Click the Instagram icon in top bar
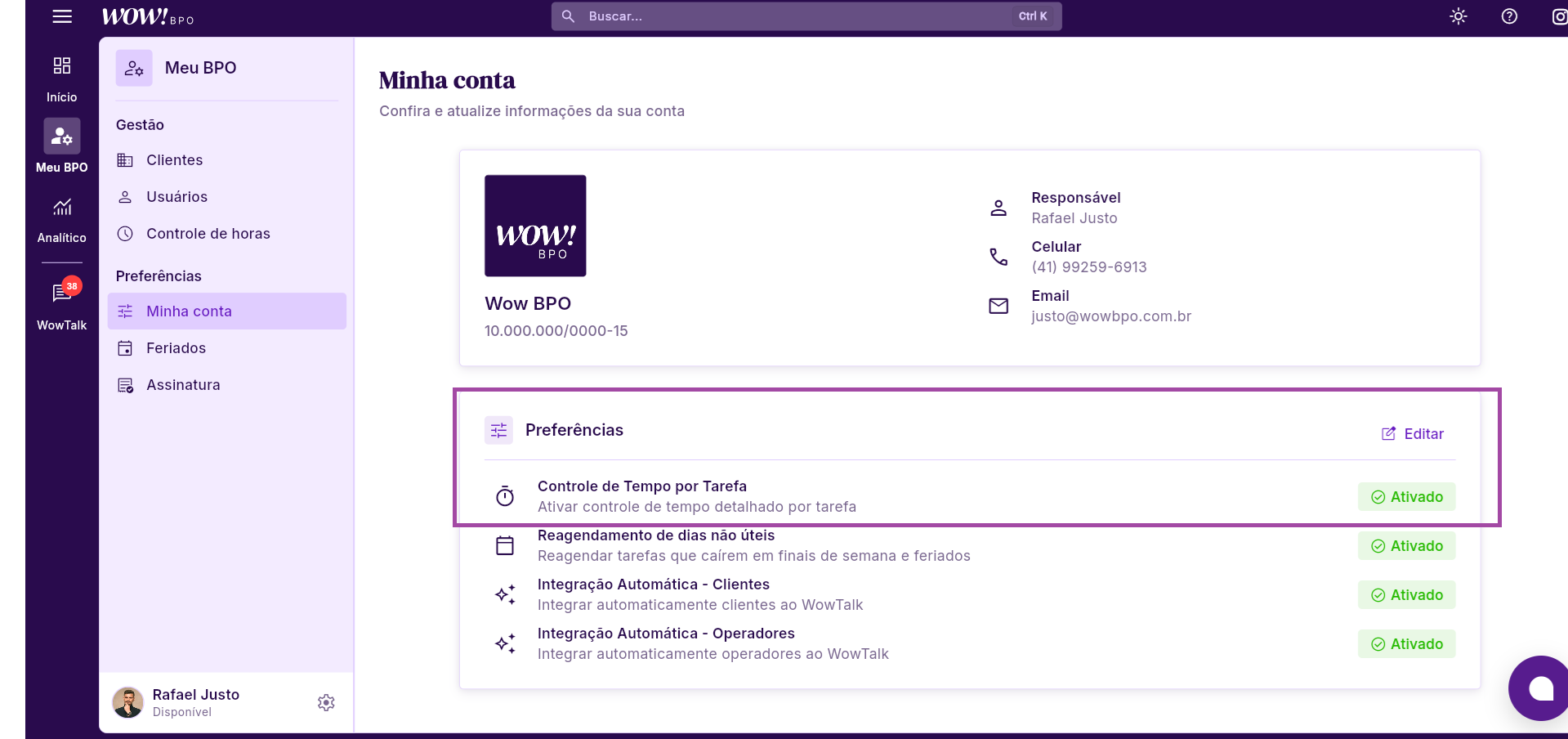The width and height of the screenshot is (1568, 739). click(x=1559, y=16)
